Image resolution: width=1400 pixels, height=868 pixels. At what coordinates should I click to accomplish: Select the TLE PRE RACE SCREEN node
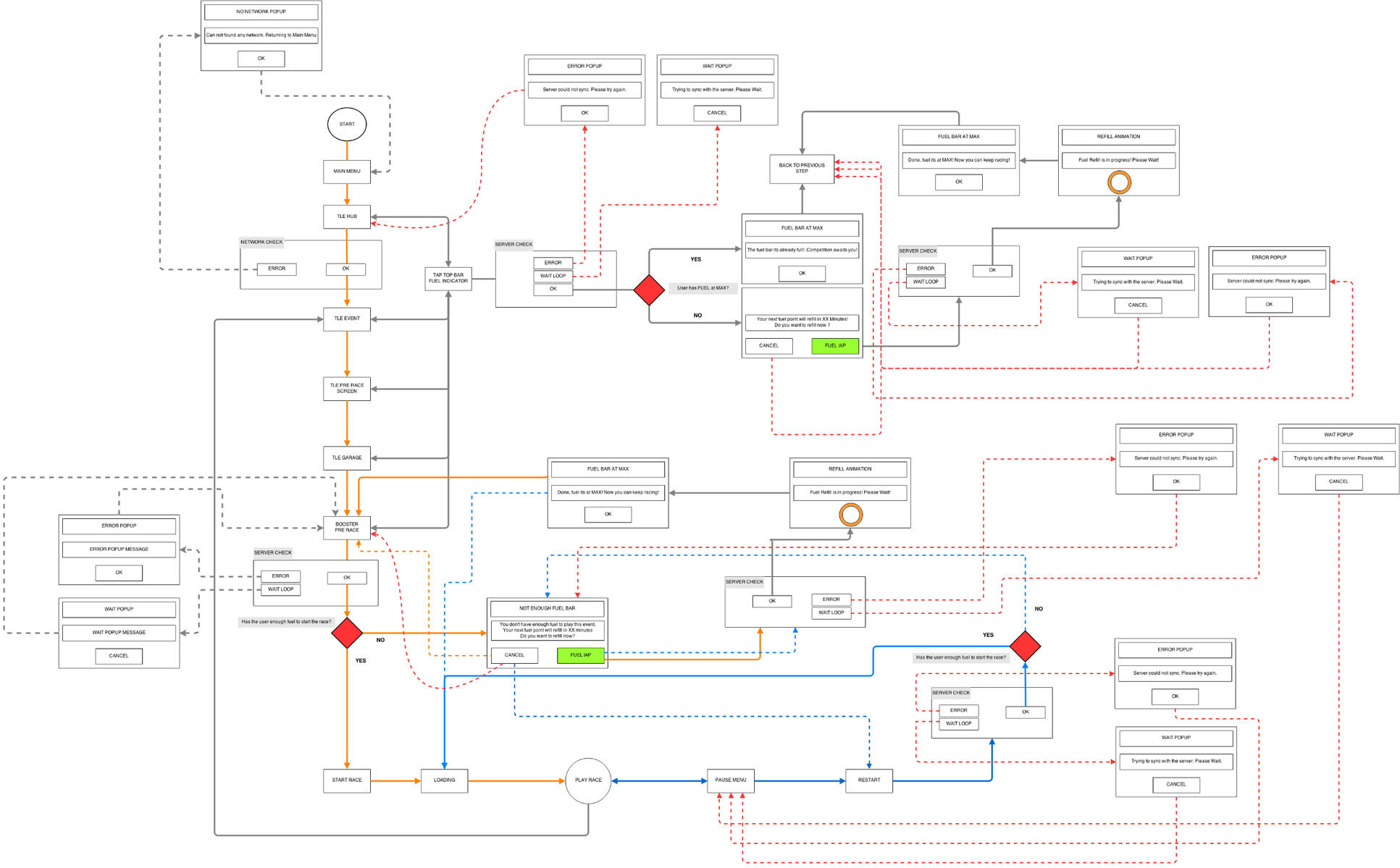coord(346,389)
